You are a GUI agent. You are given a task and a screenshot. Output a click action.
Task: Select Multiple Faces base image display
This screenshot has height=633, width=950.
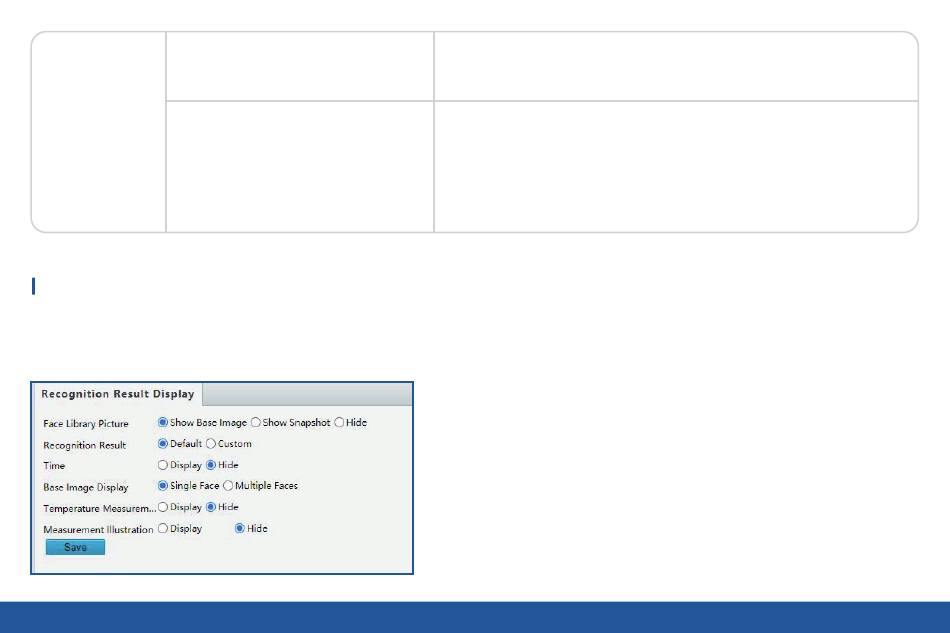[228, 486]
